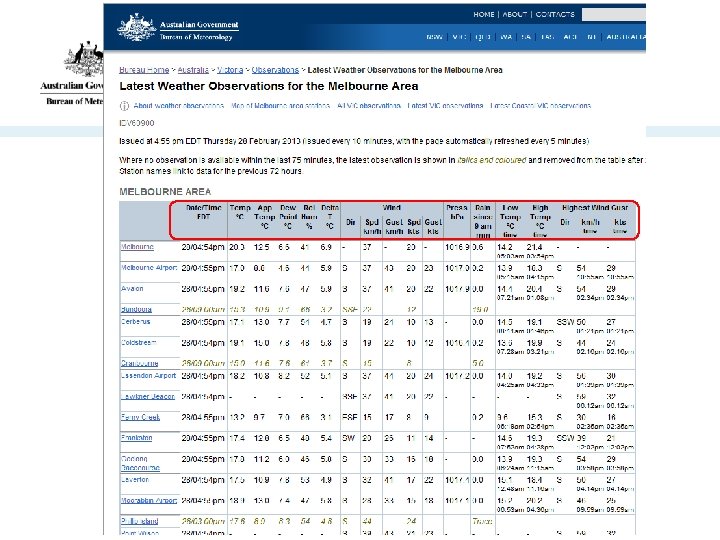This screenshot has height=540, width=720.
Task: Click the Melbourne Airport pressure value 1017.0
Action: coord(457,268)
